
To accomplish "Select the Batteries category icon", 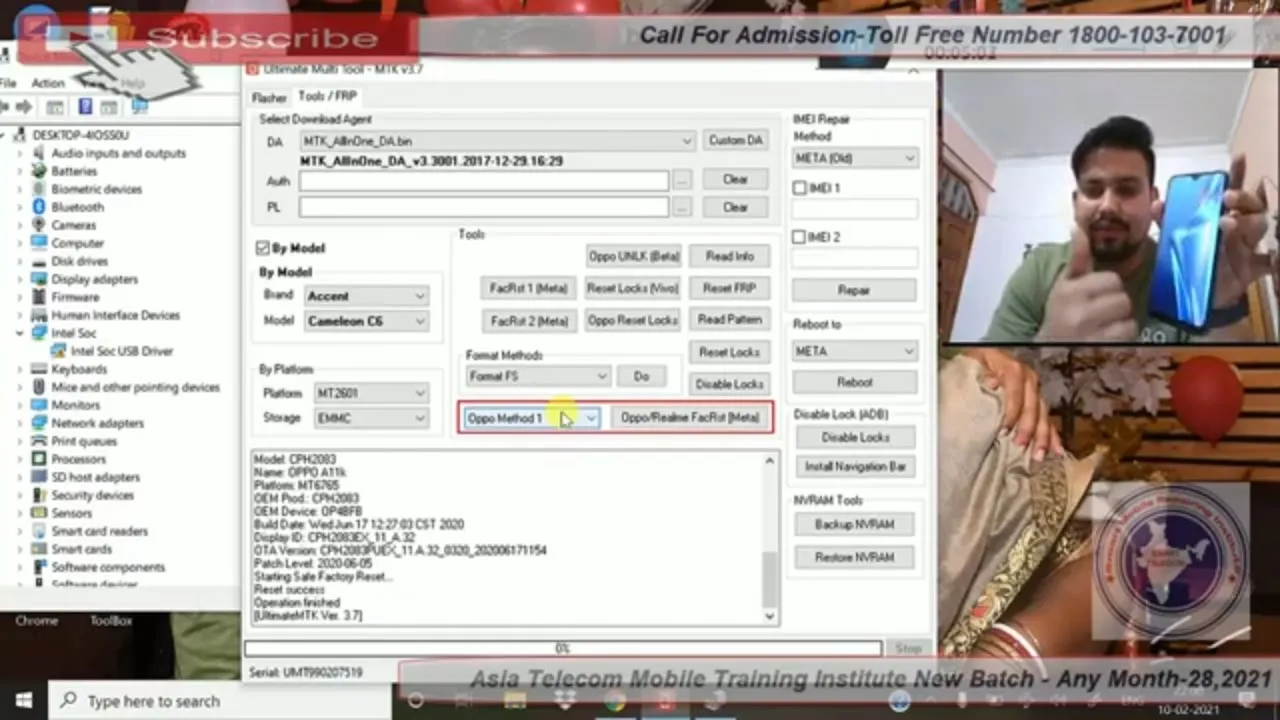I will [x=38, y=171].
